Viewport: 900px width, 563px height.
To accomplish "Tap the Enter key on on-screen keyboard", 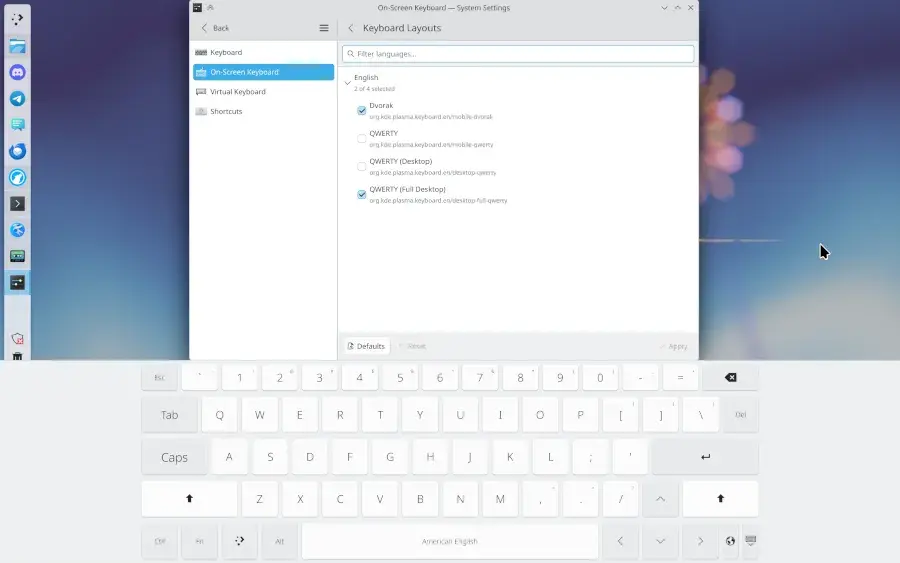I will click(705, 457).
